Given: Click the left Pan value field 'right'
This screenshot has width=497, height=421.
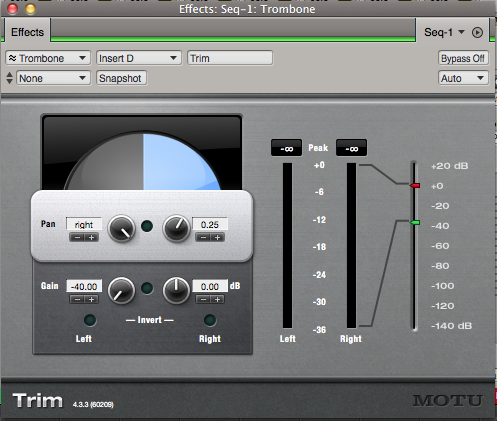Looking at the screenshot, I should click(x=84, y=224).
